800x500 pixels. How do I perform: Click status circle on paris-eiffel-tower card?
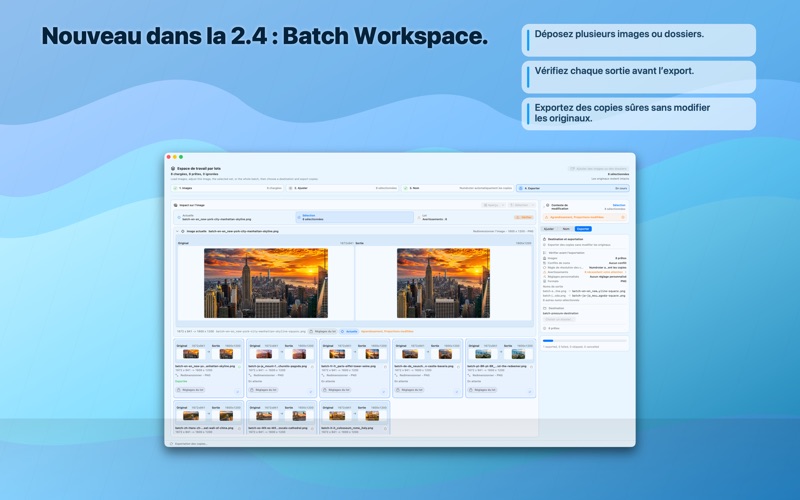(385, 366)
